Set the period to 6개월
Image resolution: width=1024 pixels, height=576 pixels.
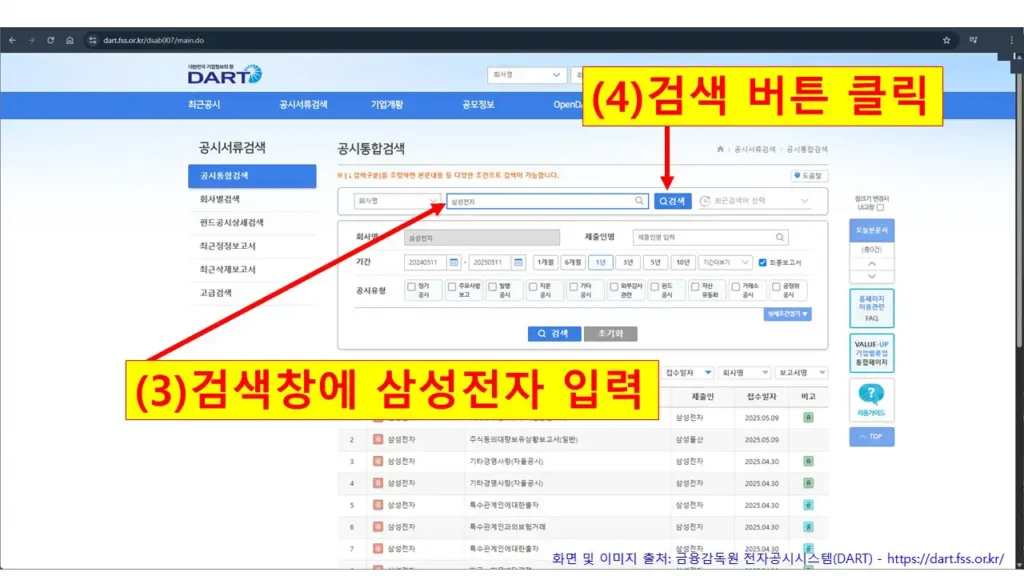point(572,263)
